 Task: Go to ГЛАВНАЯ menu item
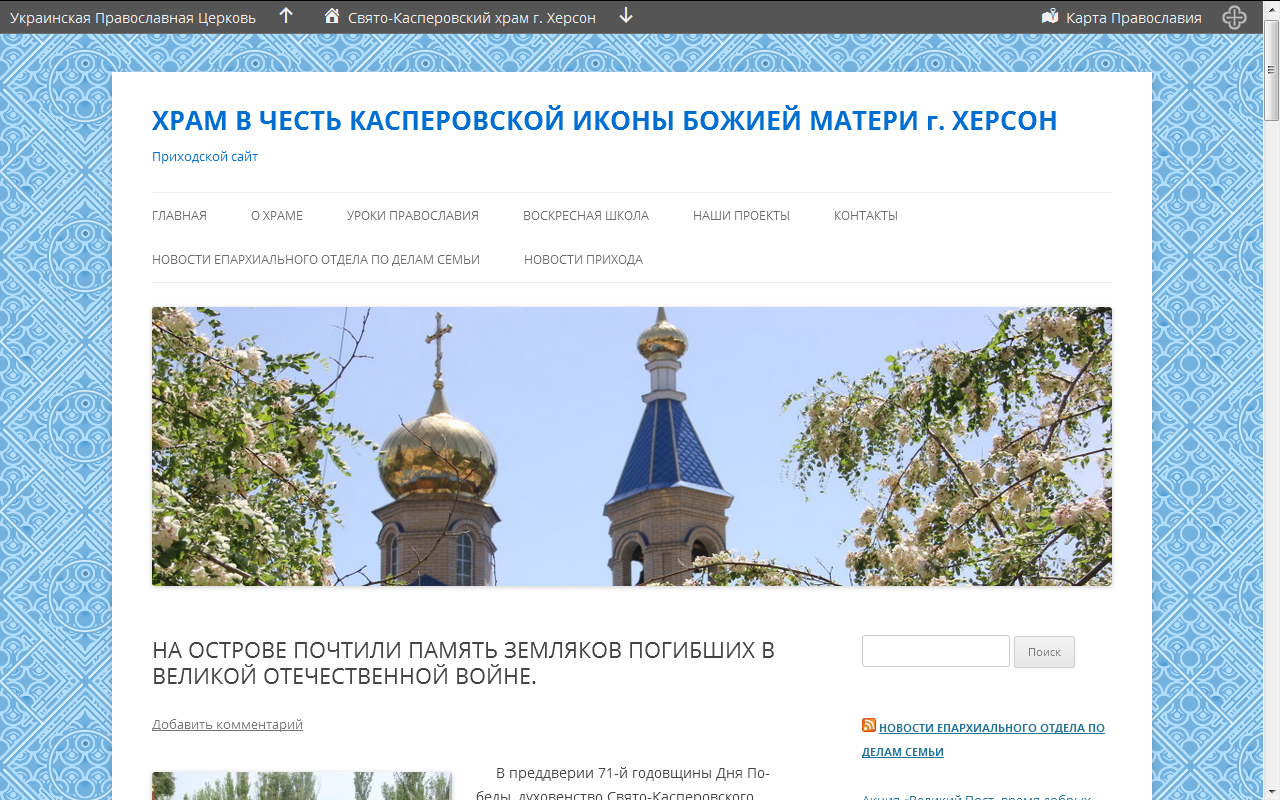(x=179, y=215)
